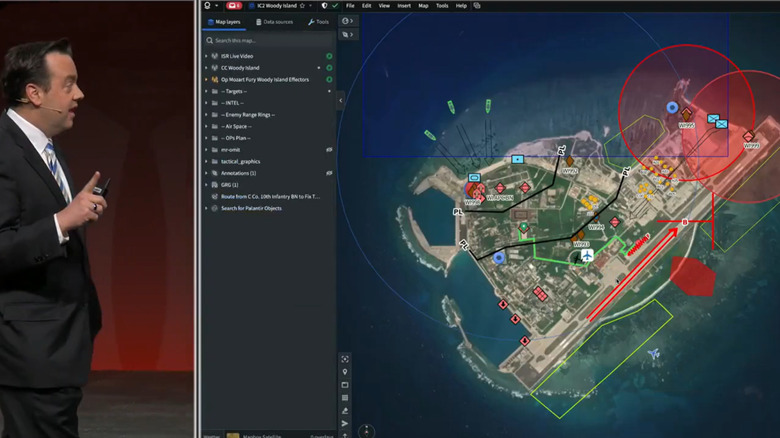Open the File menu
Screen dimensions: 780x438
(350, 6)
